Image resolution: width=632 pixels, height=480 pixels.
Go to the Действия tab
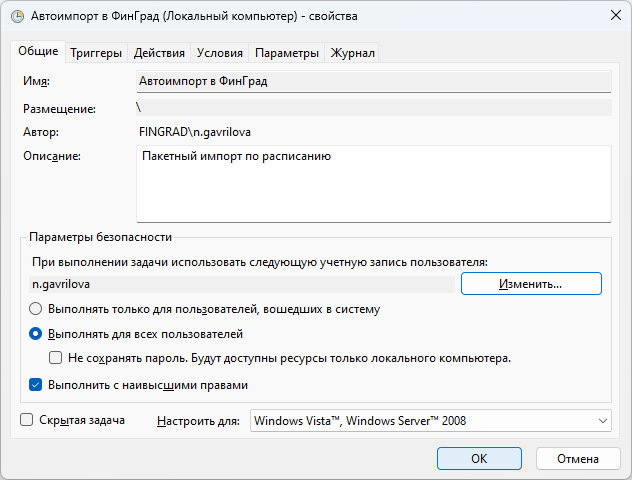(x=159, y=53)
